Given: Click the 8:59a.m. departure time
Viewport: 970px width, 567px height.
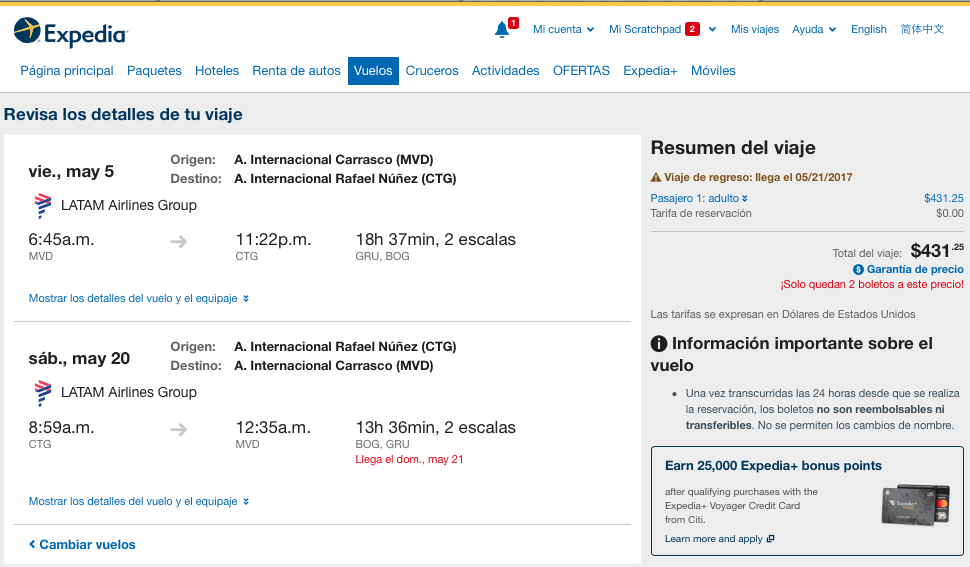Looking at the screenshot, I should tap(61, 427).
